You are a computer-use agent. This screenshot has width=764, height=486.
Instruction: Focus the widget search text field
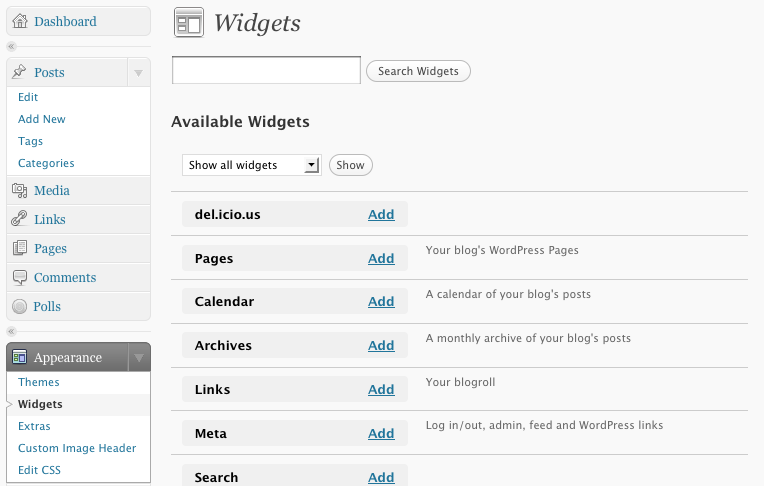tap(266, 70)
